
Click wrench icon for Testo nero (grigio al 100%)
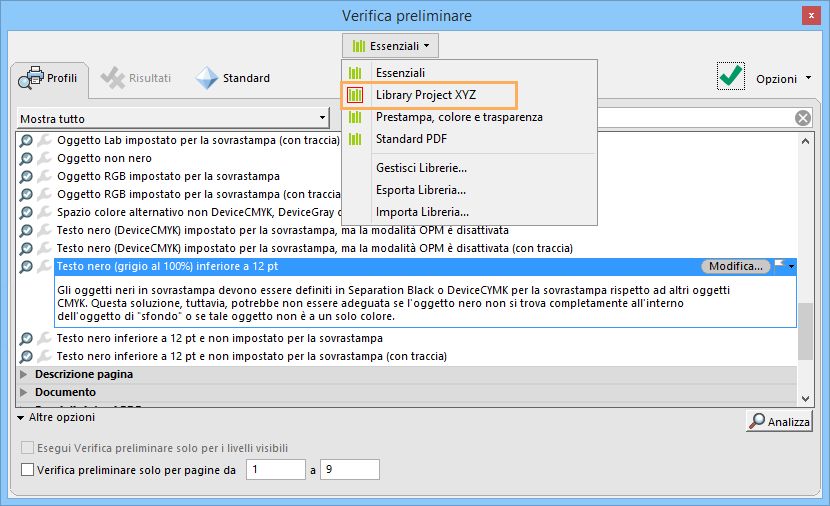[x=44, y=266]
